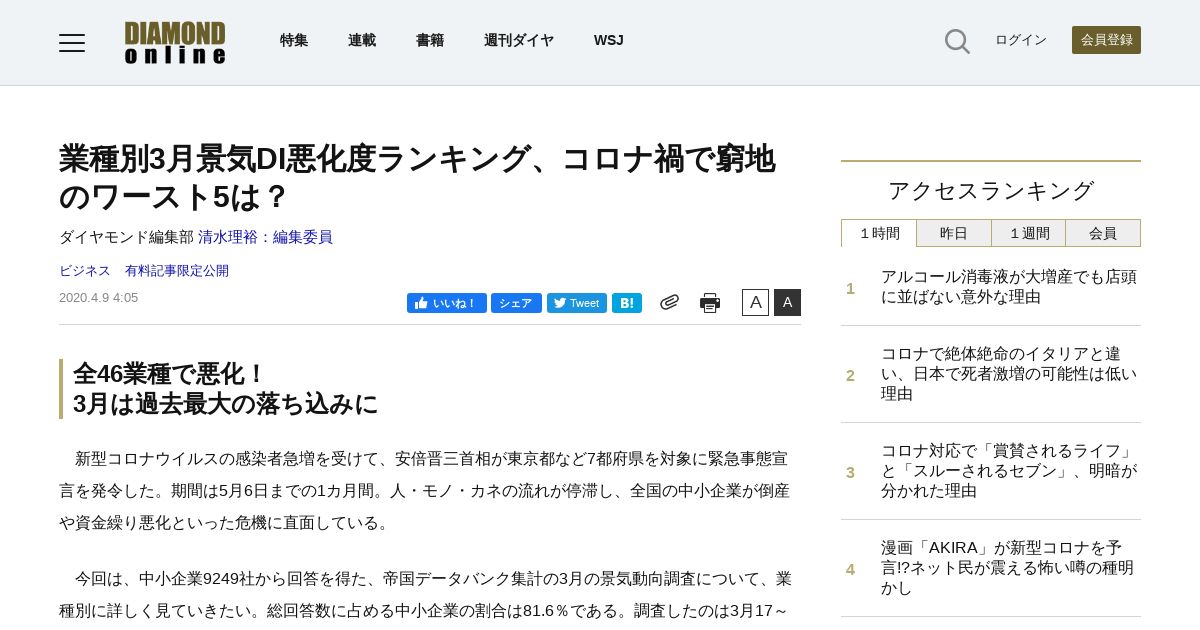
Task: Click the ログイン link
Action: pyautogui.click(x=1021, y=40)
